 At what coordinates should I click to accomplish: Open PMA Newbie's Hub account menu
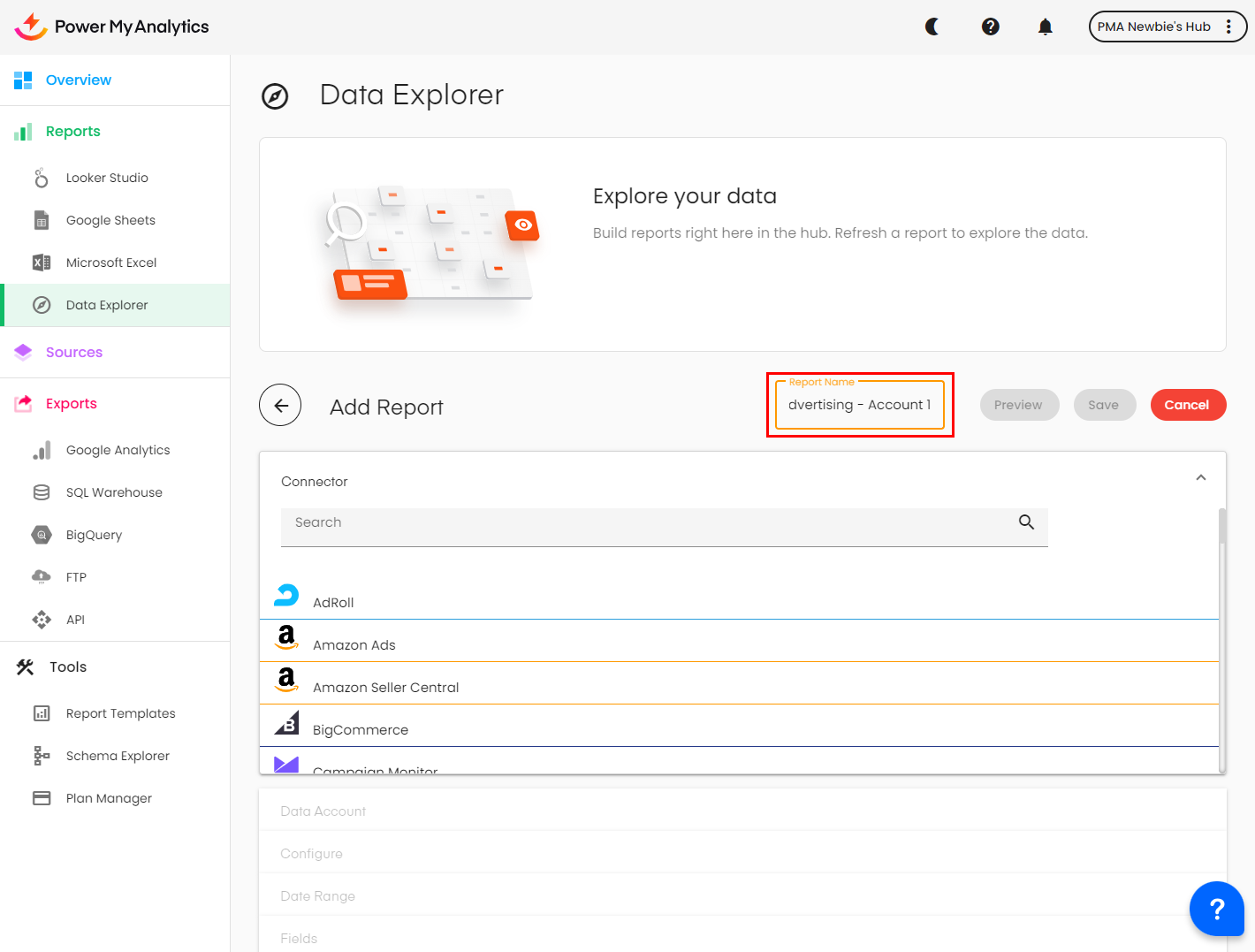click(1167, 27)
